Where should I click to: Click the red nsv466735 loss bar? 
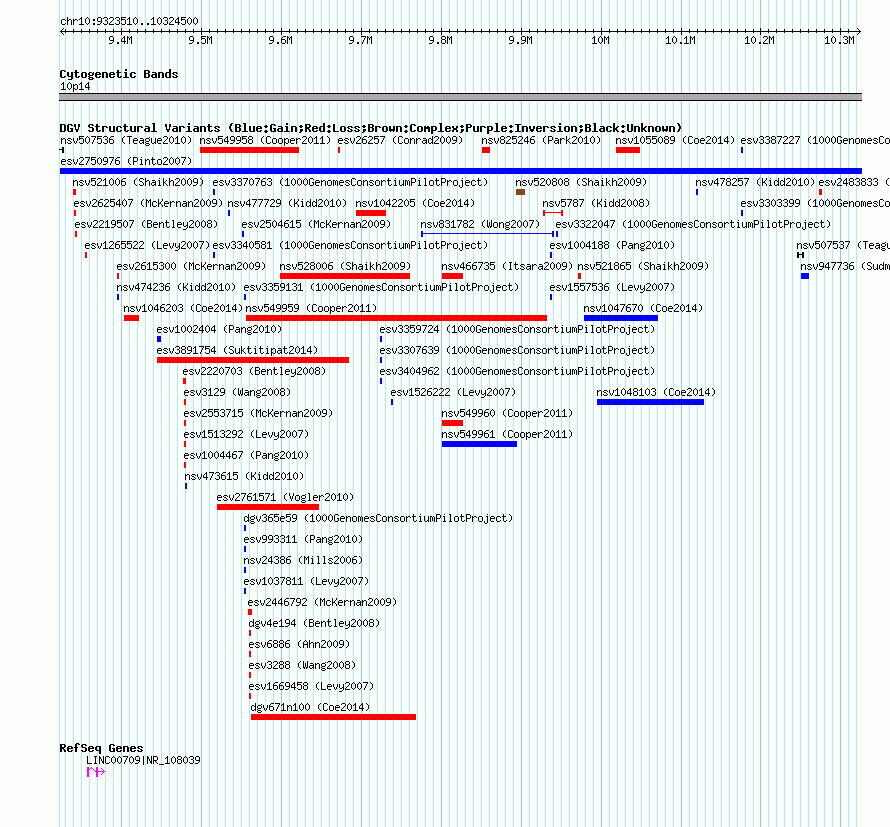452,276
